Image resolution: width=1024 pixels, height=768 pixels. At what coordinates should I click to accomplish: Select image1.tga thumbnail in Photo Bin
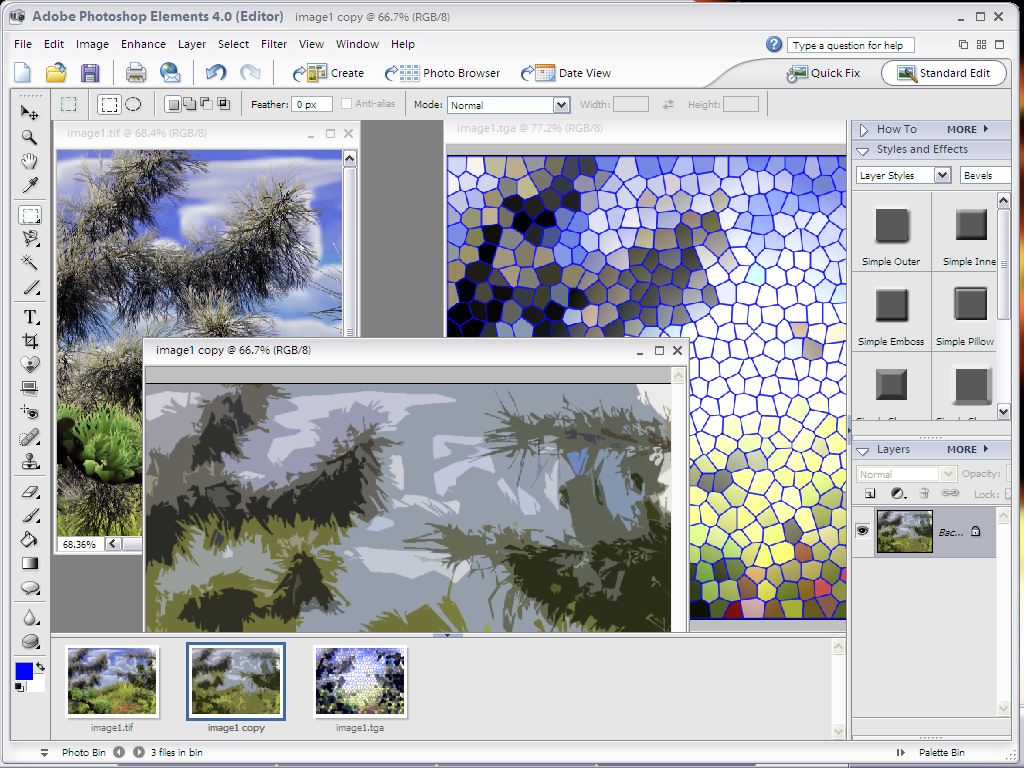point(360,681)
